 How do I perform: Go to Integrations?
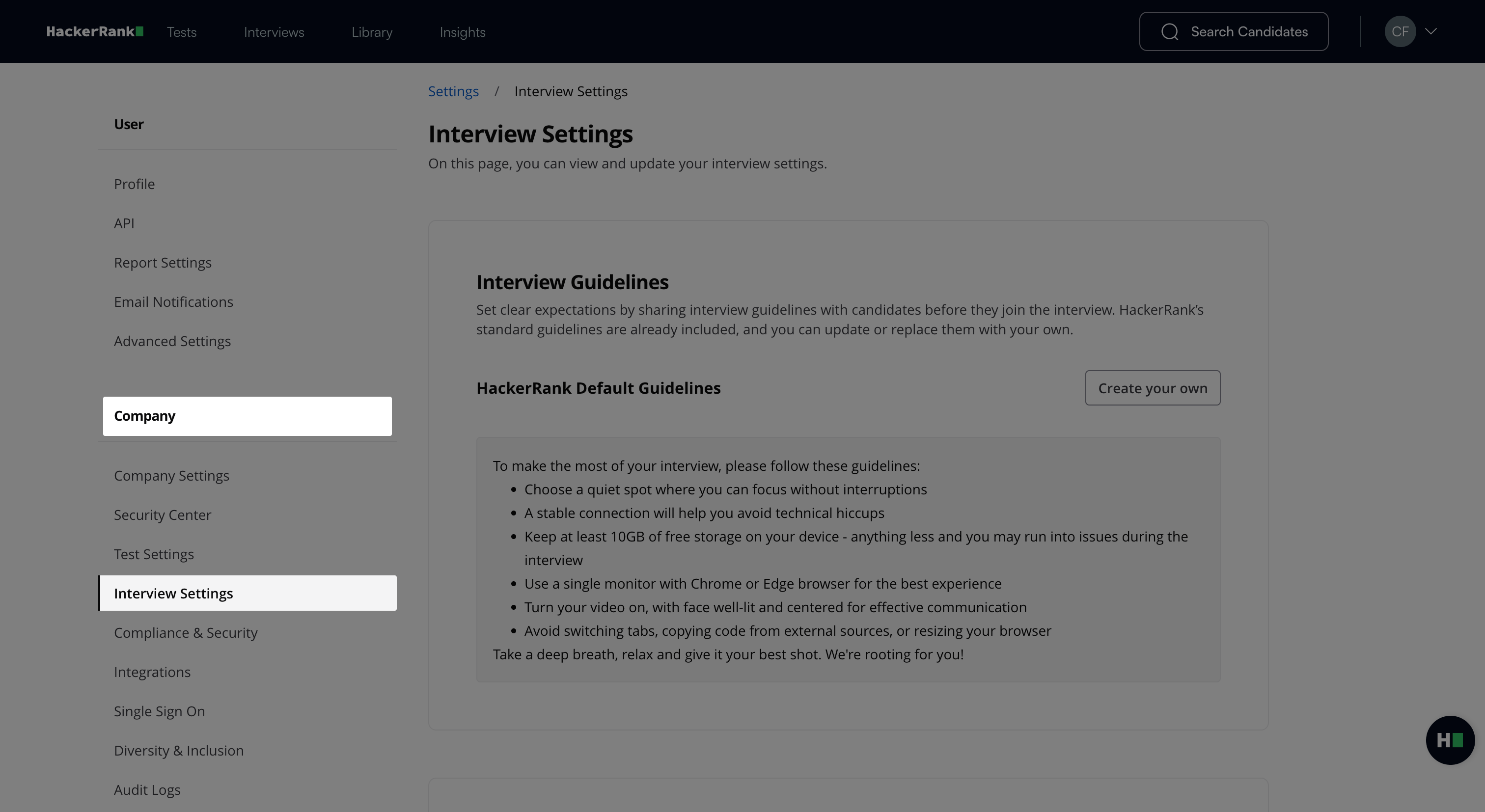pos(152,672)
